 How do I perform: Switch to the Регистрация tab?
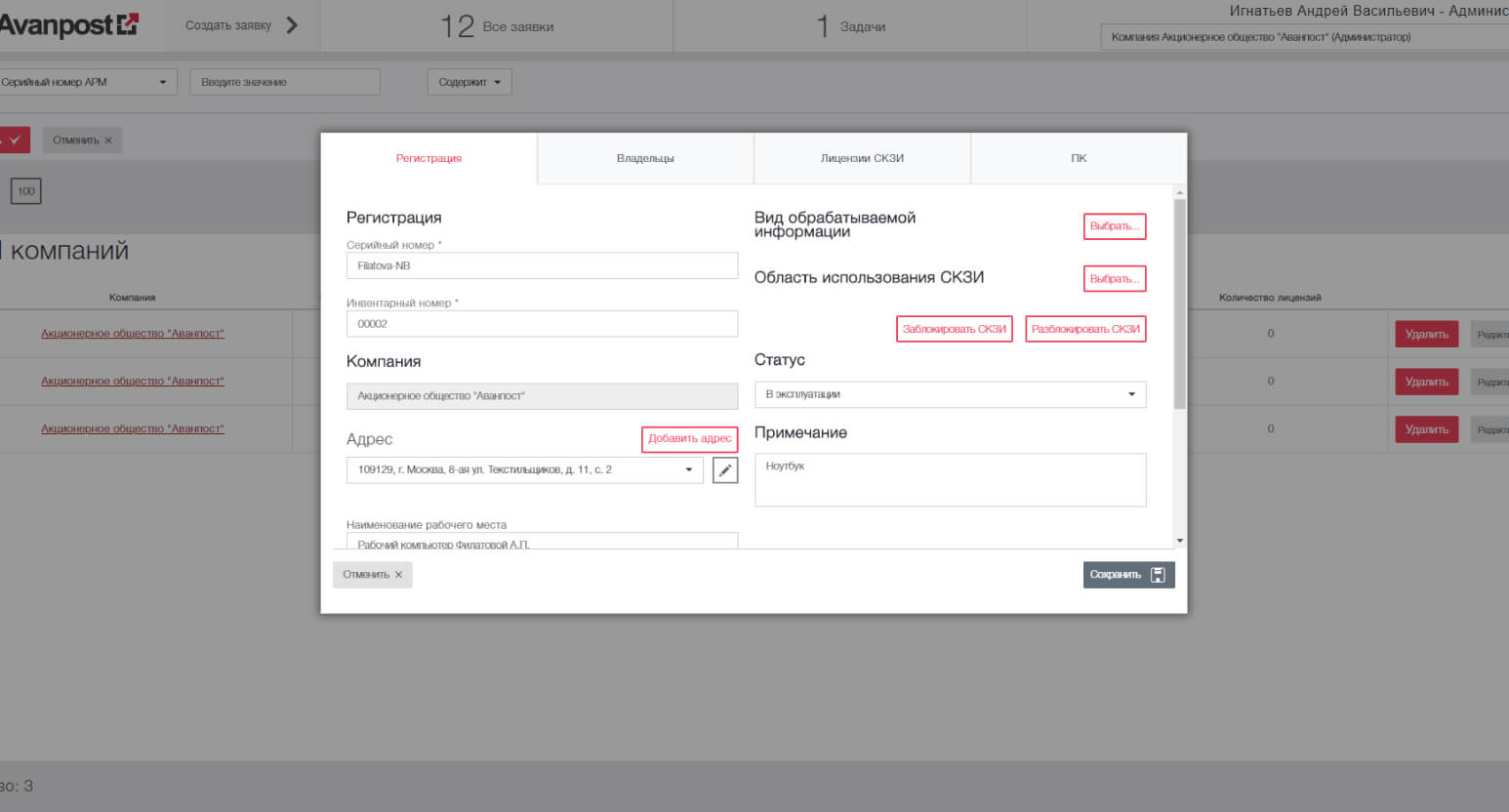pos(428,158)
